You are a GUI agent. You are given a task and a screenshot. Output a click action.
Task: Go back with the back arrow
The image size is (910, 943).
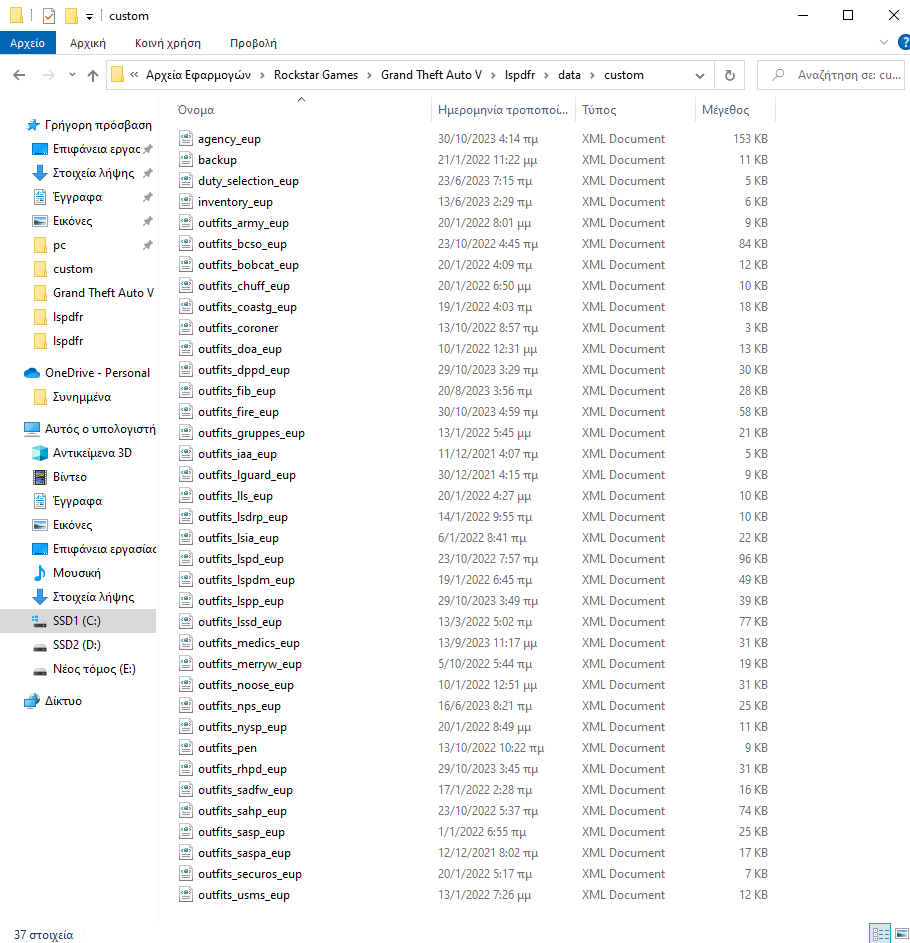pos(19,75)
